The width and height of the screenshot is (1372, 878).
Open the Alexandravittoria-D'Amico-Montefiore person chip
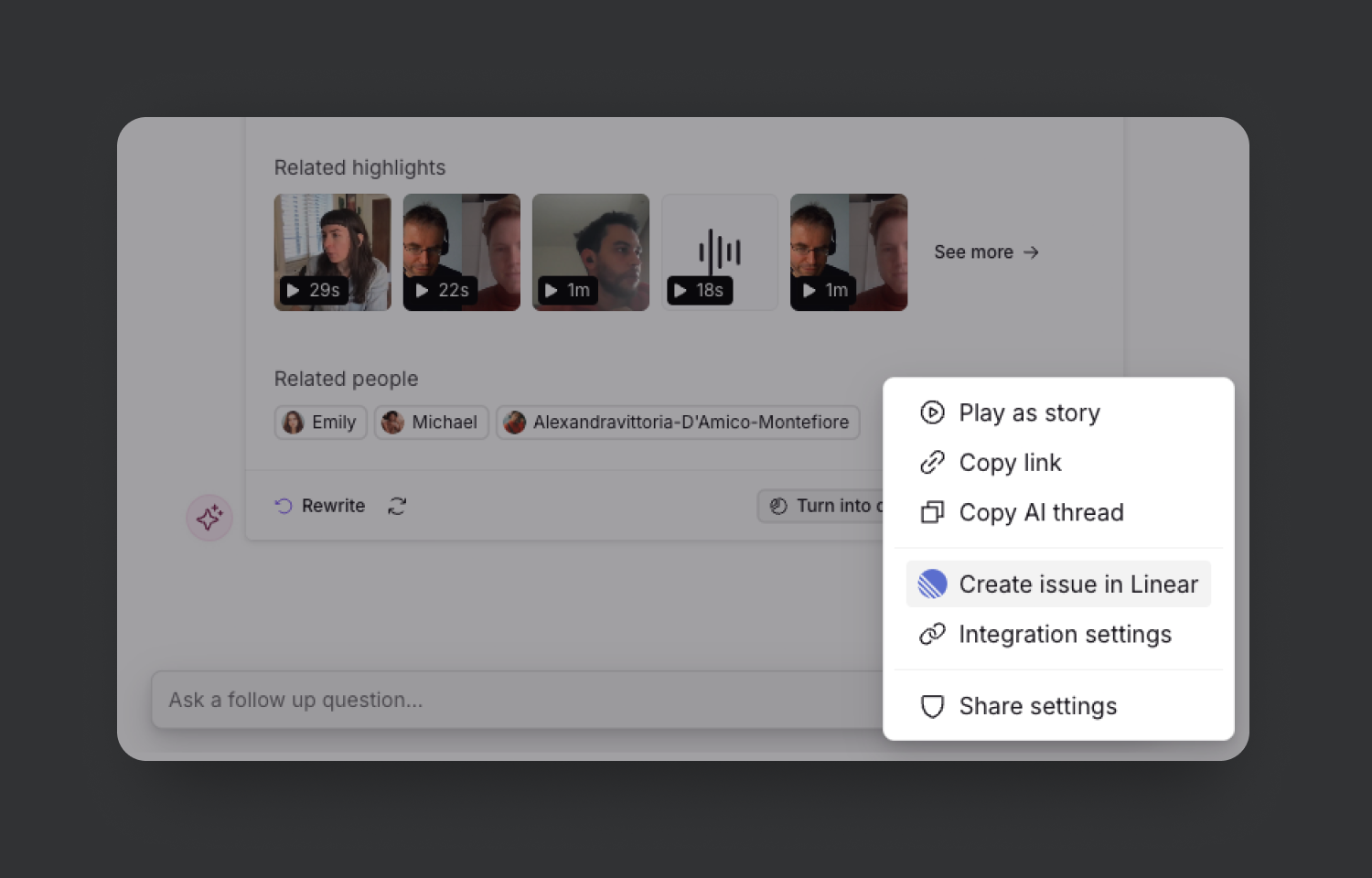point(678,423)
